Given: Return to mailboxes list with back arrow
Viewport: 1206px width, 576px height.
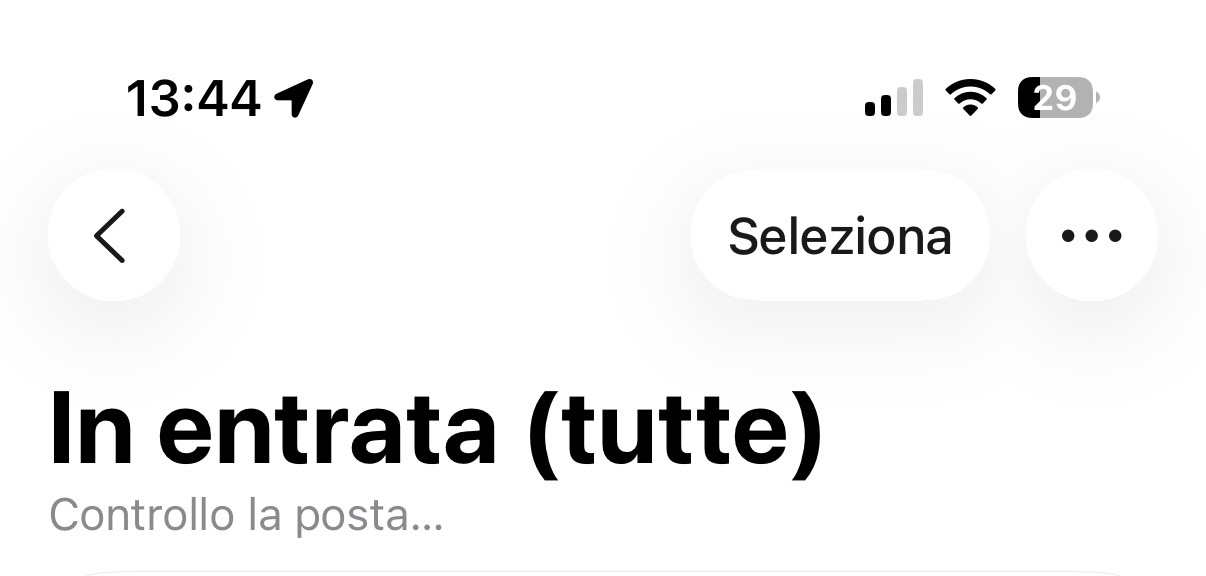Looking at the screenshot, I should point(113,235).
